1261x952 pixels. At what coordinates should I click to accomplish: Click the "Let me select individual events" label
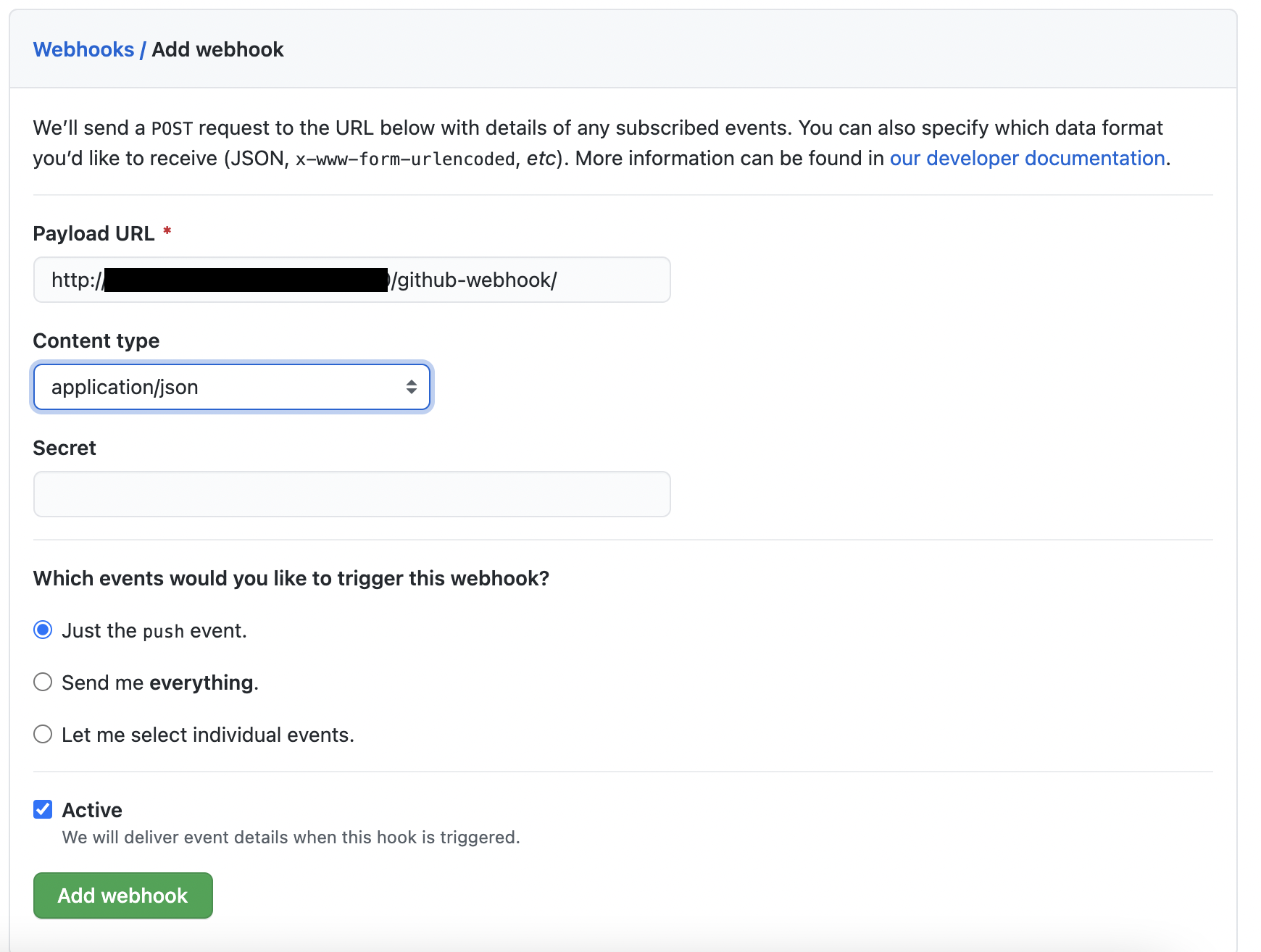pos(208,735)
